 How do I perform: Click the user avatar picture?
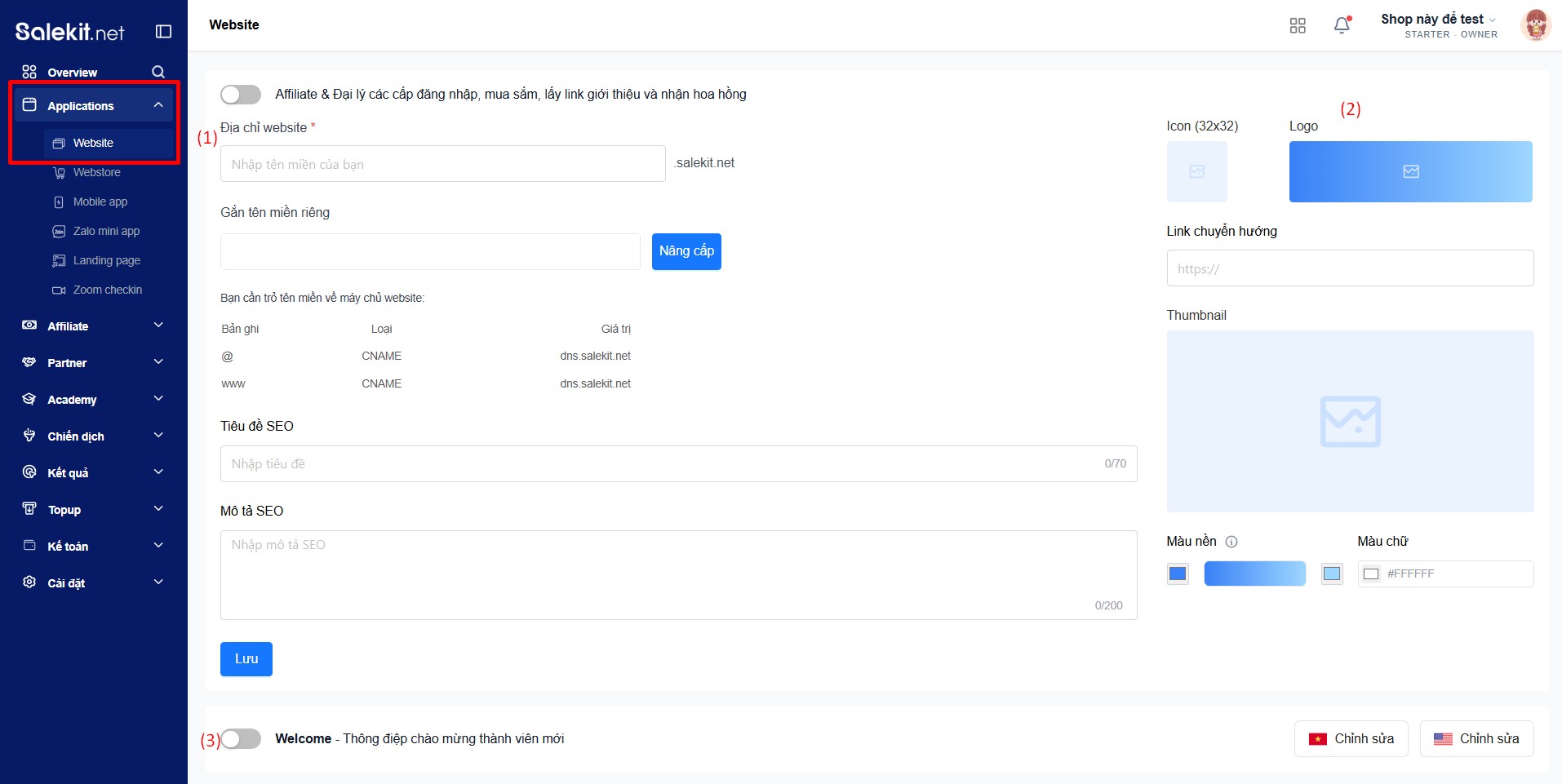click(x=1535, y=25)
